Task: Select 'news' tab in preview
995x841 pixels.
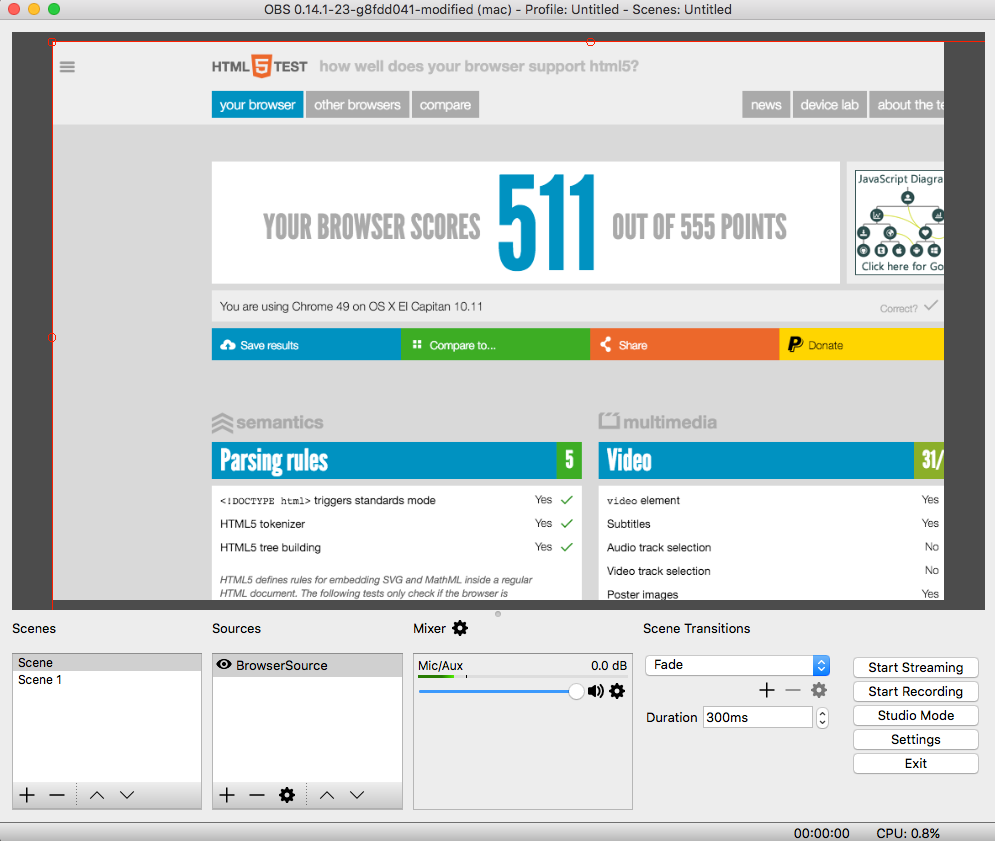Action: (x=766, y=105)
